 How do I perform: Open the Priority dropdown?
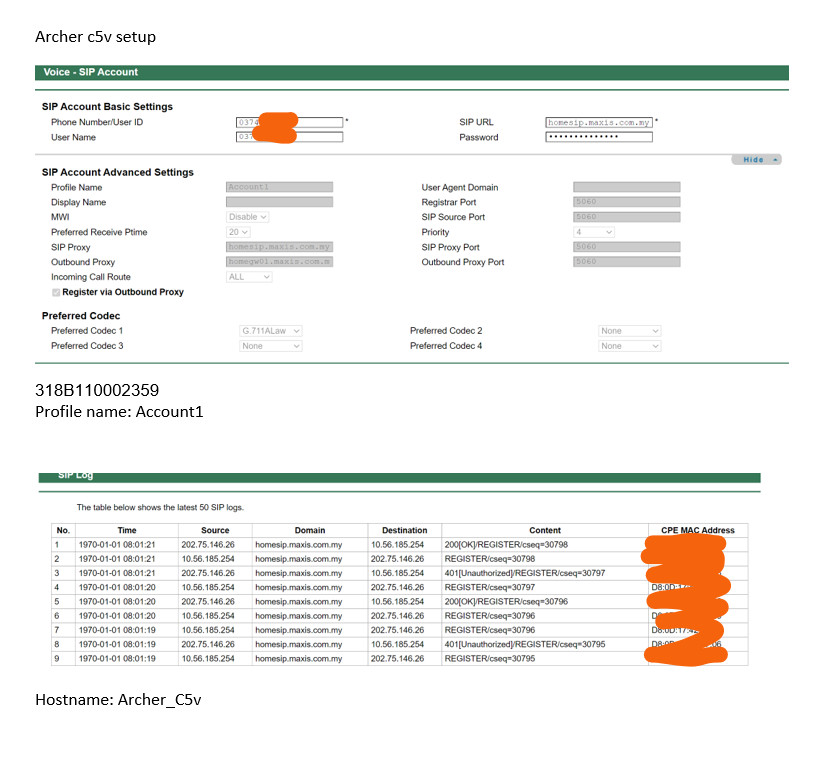(x=594, y=232)
